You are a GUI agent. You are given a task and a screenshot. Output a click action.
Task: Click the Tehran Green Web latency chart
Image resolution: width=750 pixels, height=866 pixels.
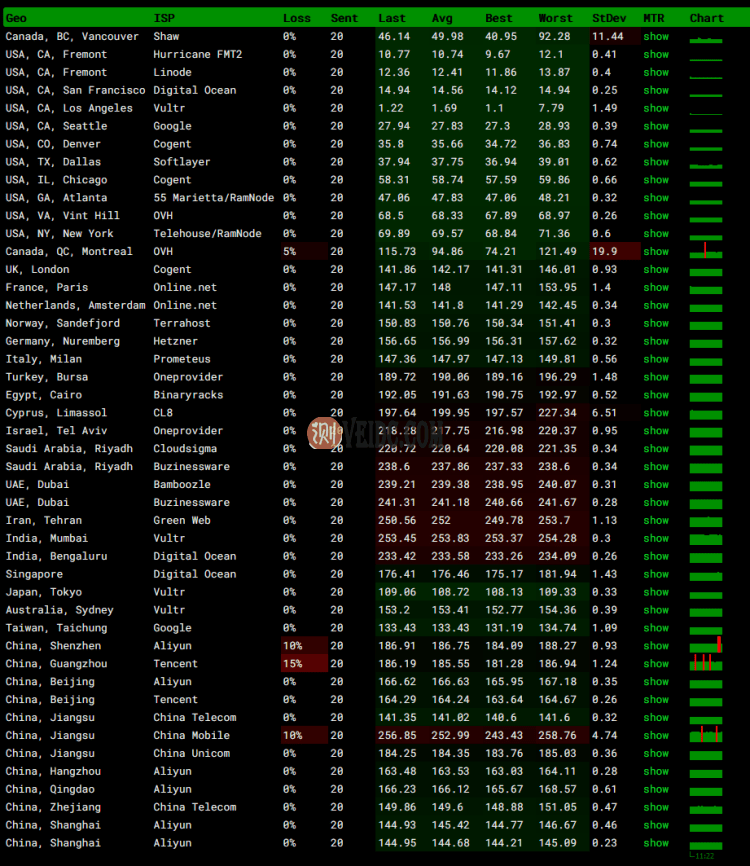coord(706,520)
